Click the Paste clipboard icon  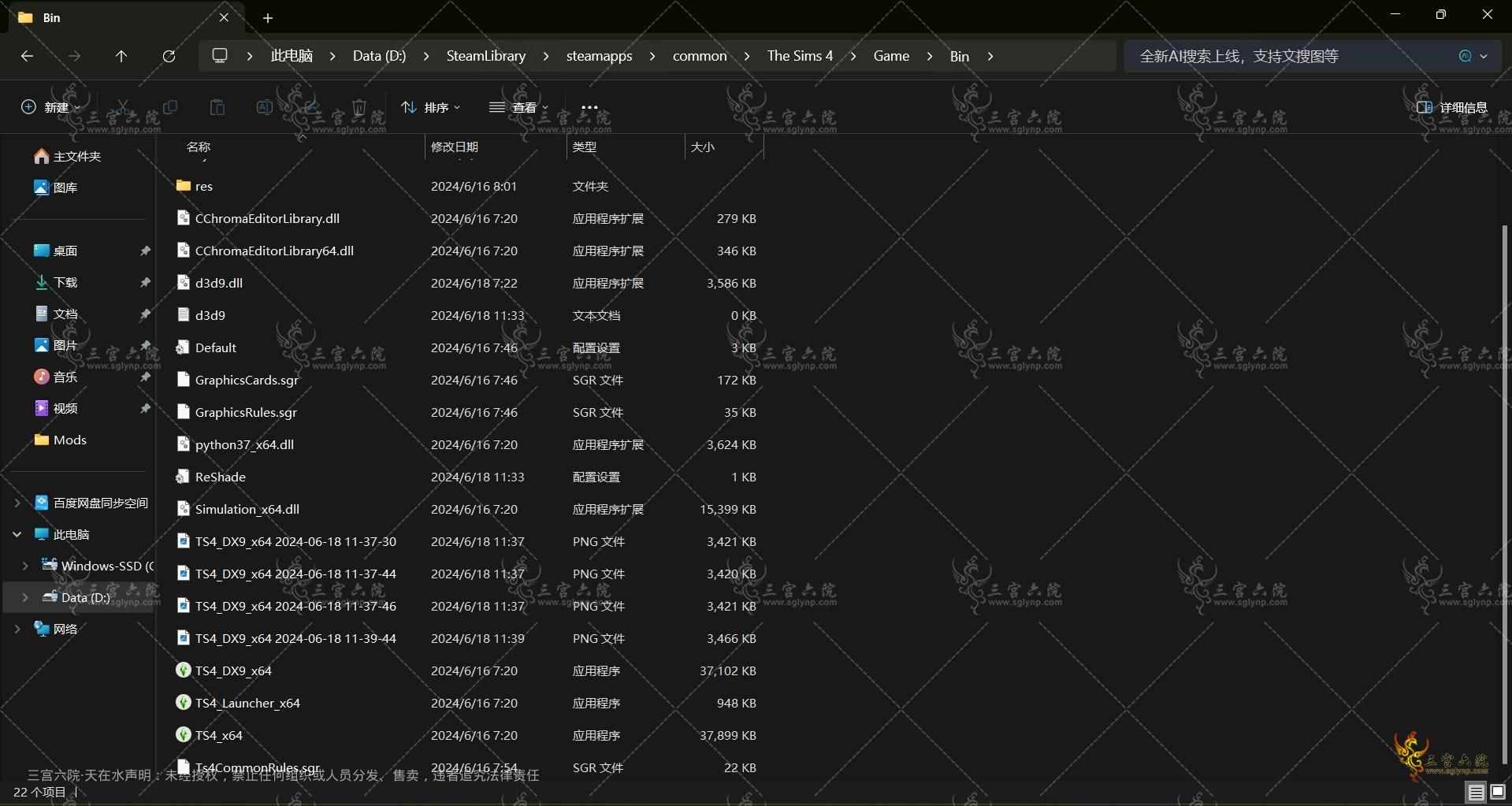(217, 107)
